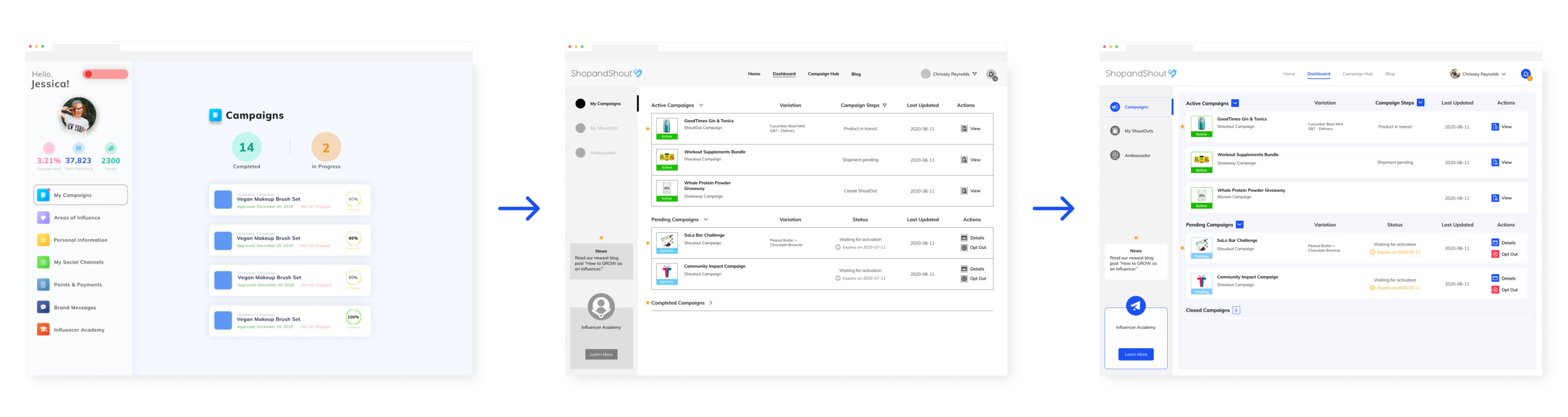Click the My ShoutOuts icon in the colored design
1568x417 pixels.
pos(1115,131)
